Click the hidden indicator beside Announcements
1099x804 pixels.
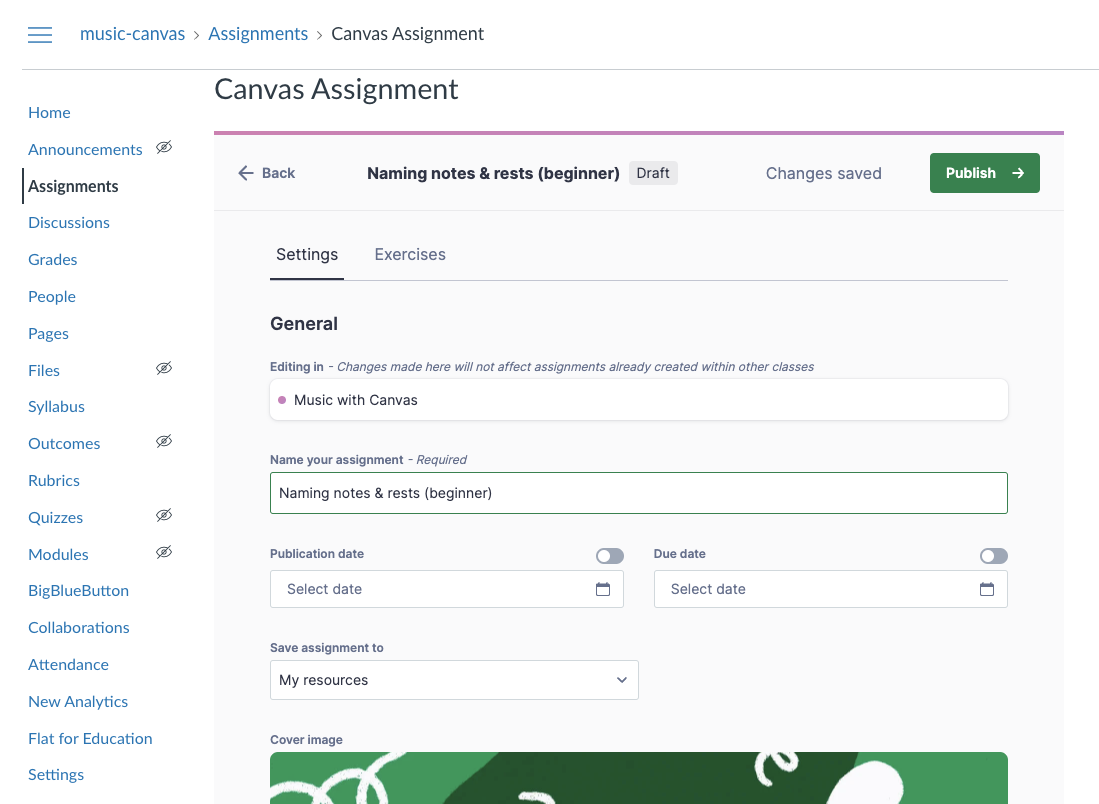163,146
